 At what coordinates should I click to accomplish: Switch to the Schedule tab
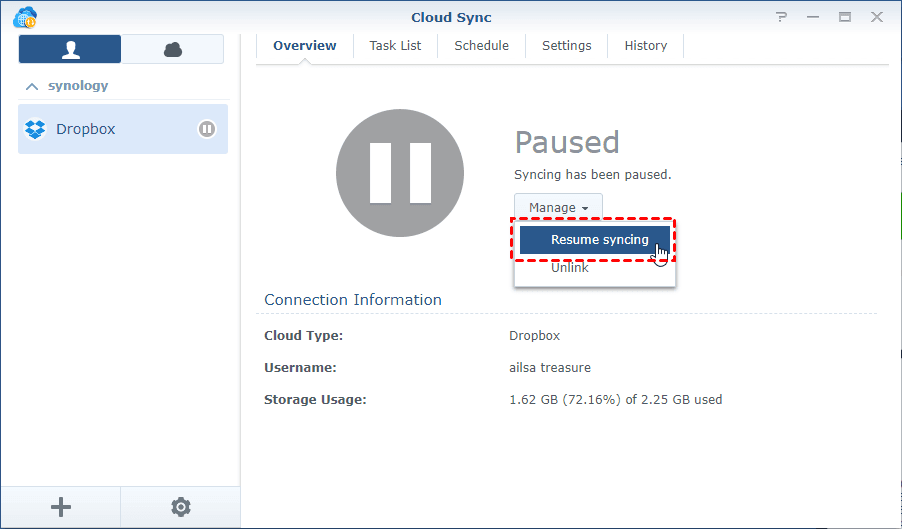pos(481,46)
